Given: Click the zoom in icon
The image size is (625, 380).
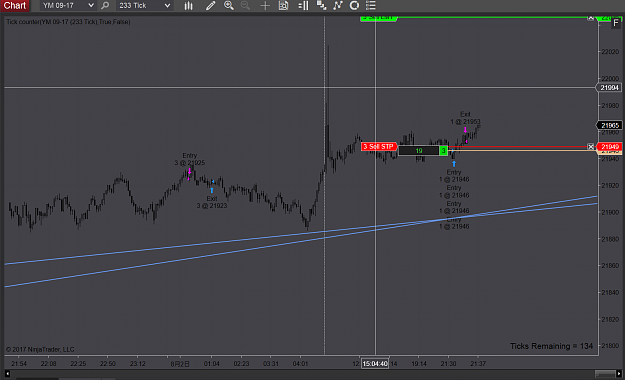Looking at the screenshot, I should (x=229, y=6).
